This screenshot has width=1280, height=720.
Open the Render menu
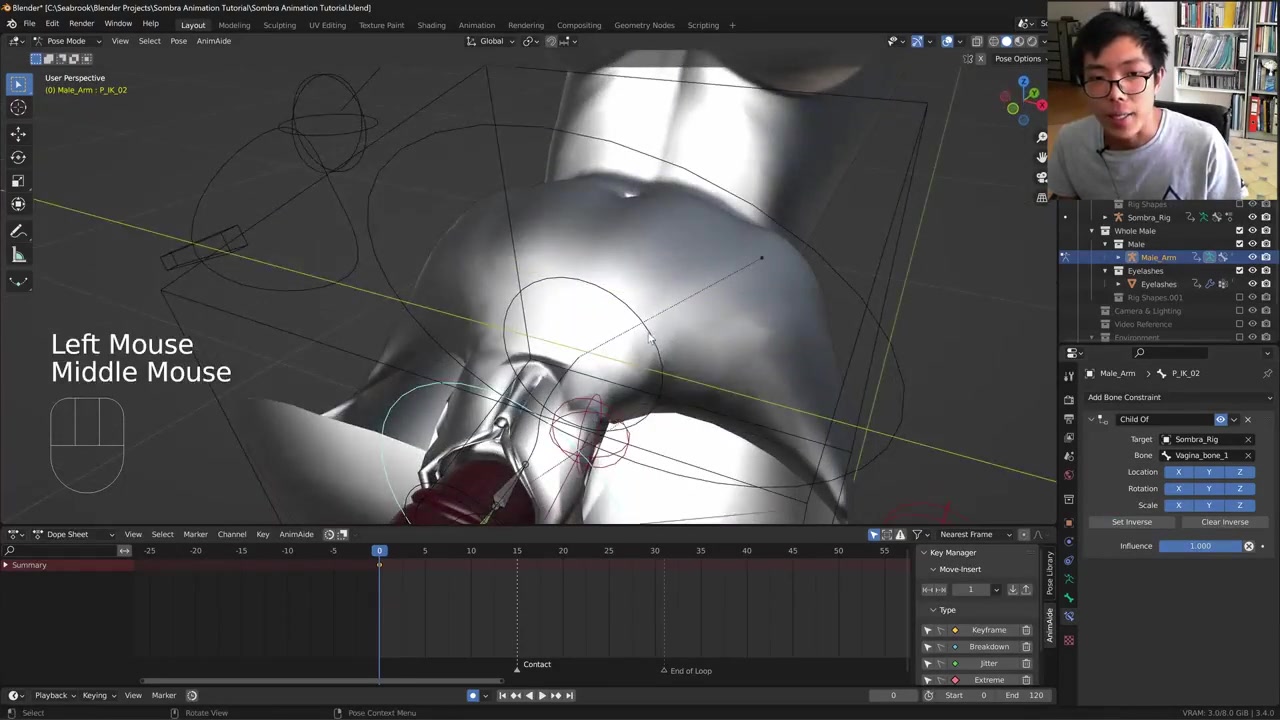[x=81, y=23]
